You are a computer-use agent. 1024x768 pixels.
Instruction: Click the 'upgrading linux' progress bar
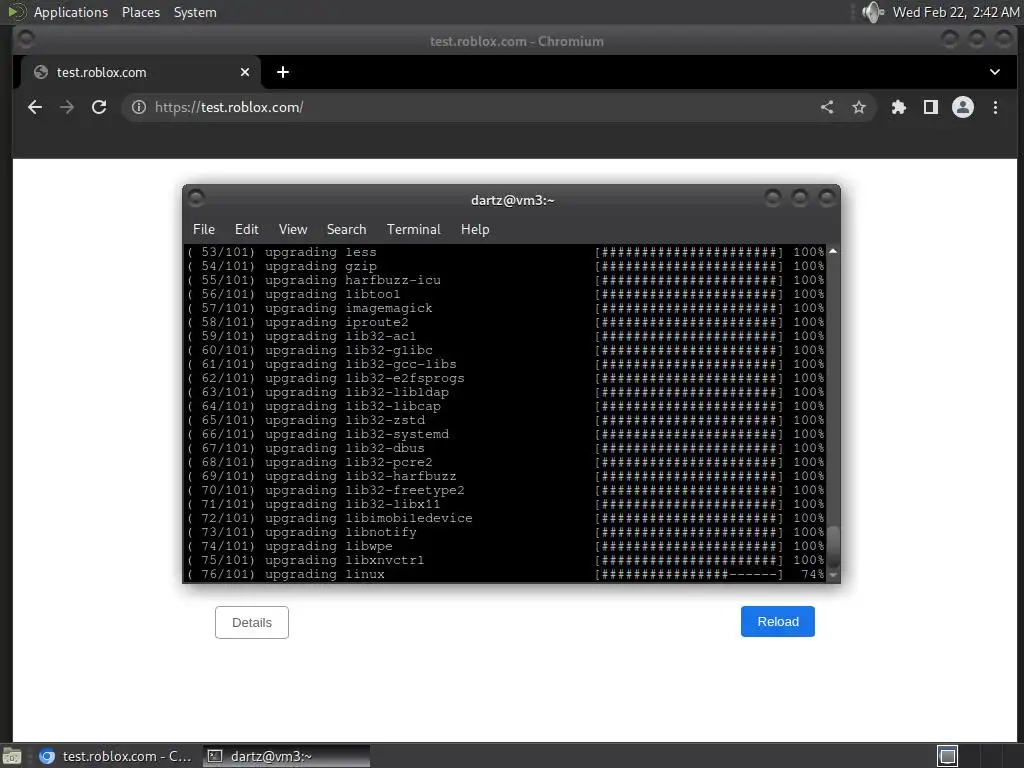tap(689, 574)
